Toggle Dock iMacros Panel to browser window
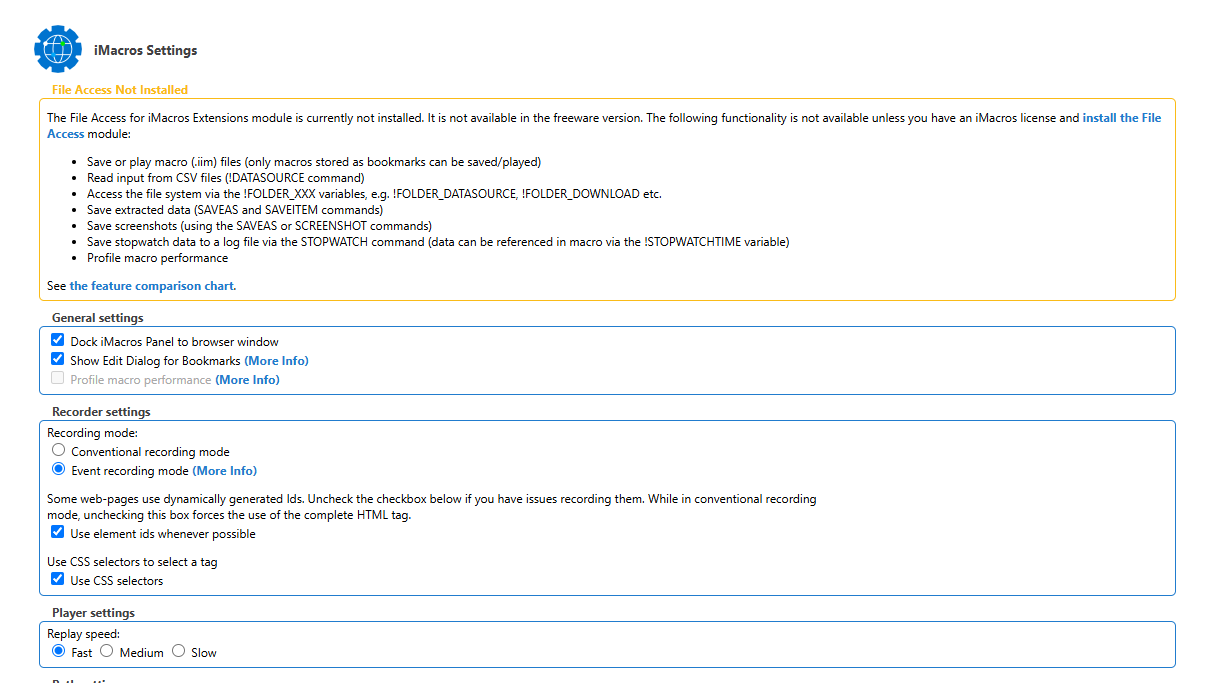 point(58,340)
